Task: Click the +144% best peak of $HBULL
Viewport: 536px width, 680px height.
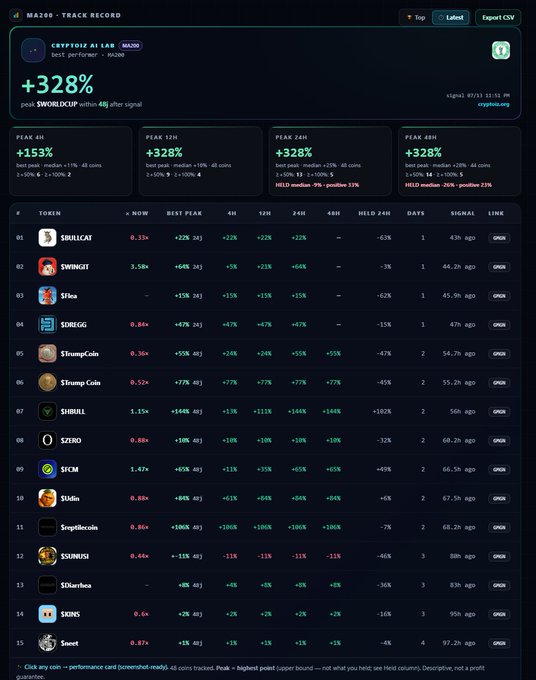Action: coord(180,411)
